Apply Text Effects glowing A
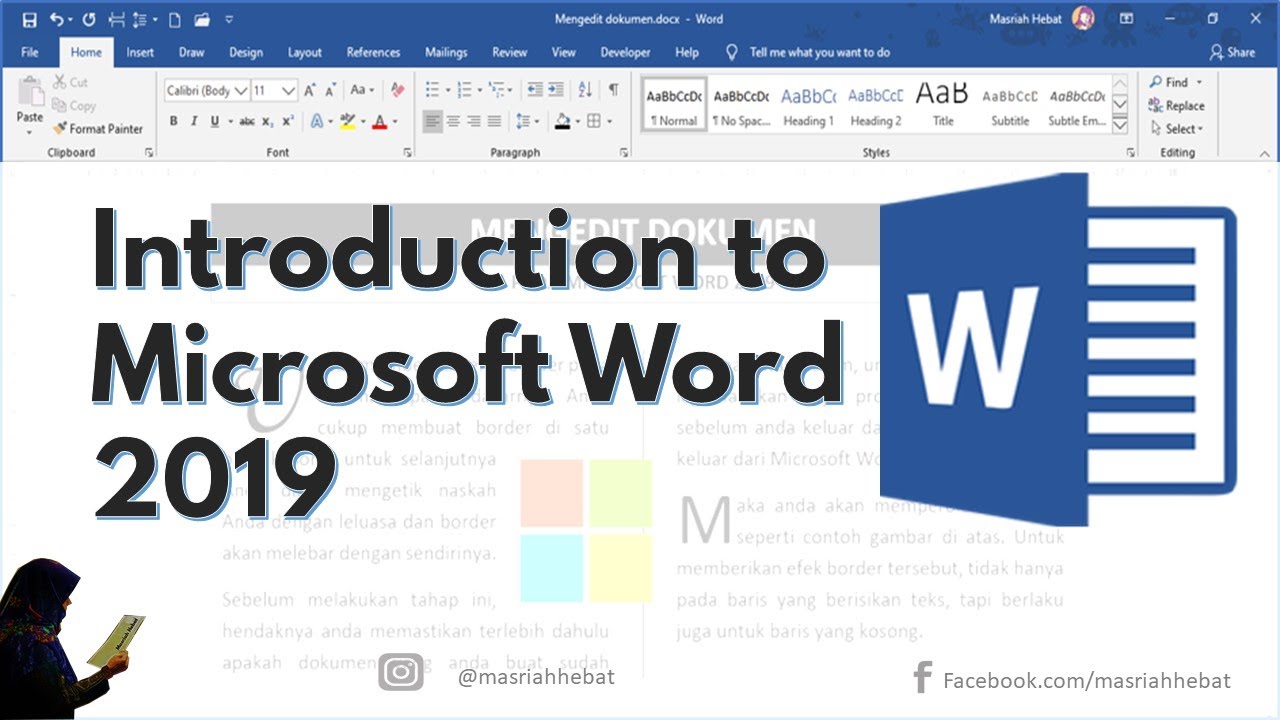 point(319,121)
